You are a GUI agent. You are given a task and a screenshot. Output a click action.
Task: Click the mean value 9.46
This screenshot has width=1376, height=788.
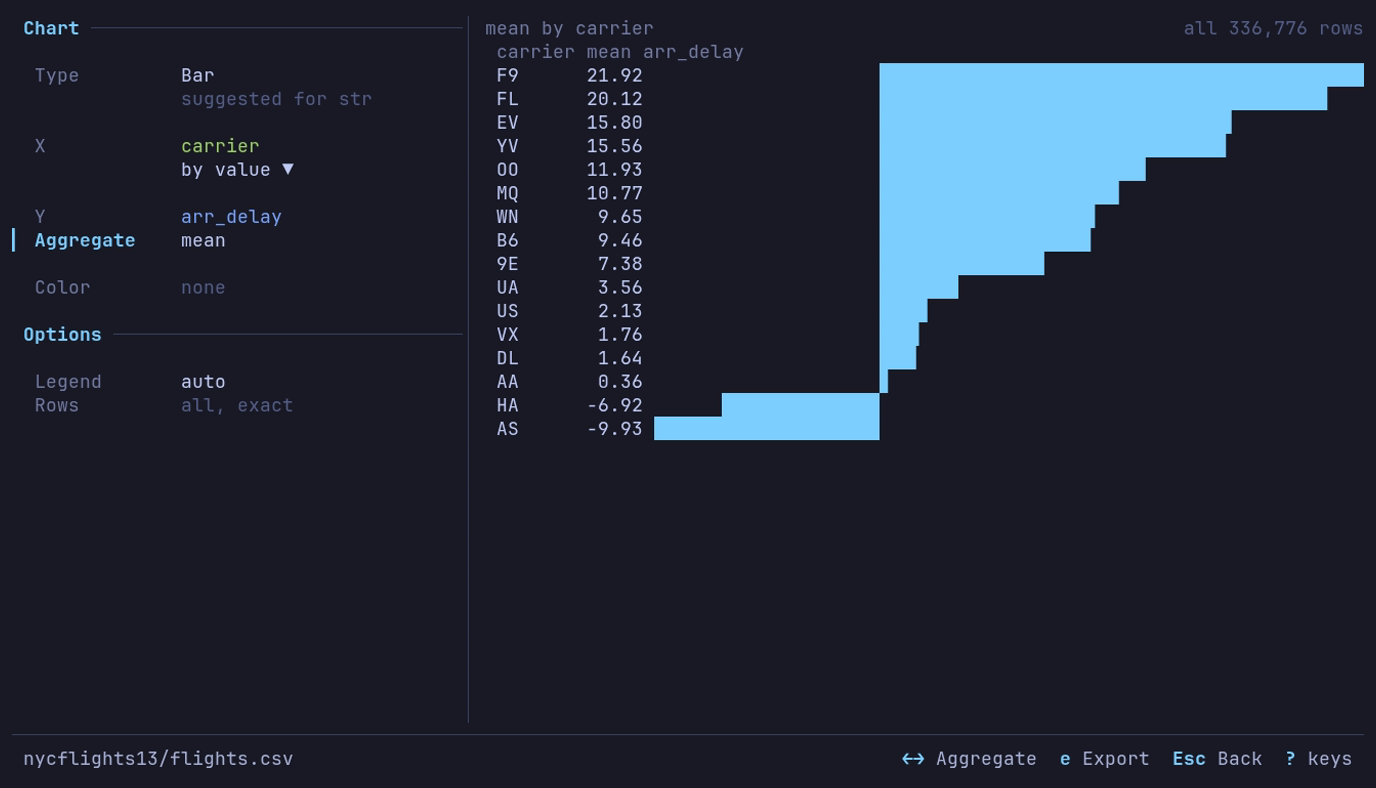(620, 240)
